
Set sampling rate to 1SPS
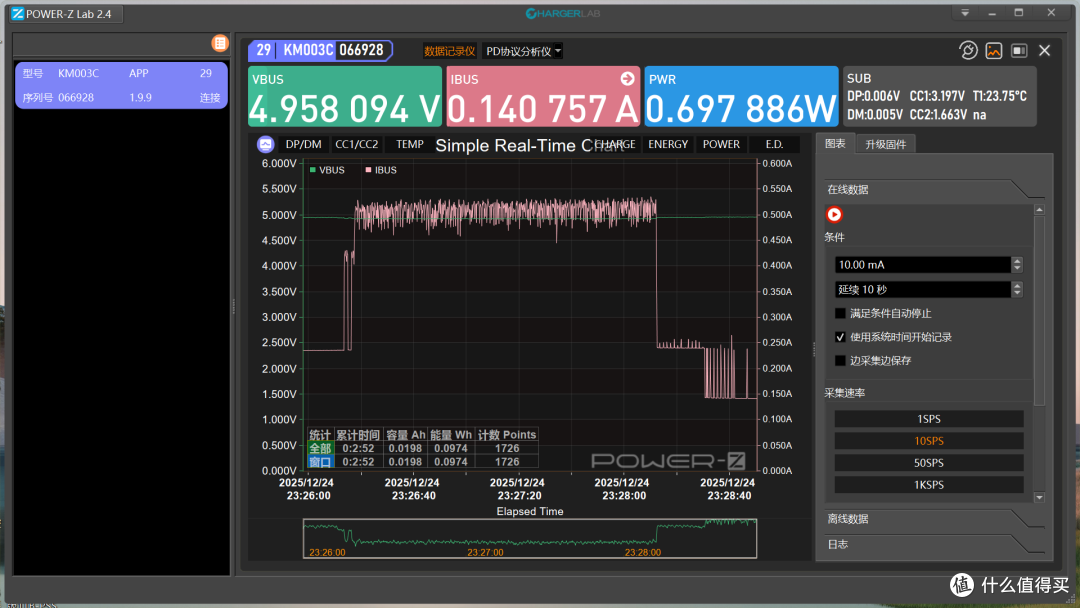point(928,419)
